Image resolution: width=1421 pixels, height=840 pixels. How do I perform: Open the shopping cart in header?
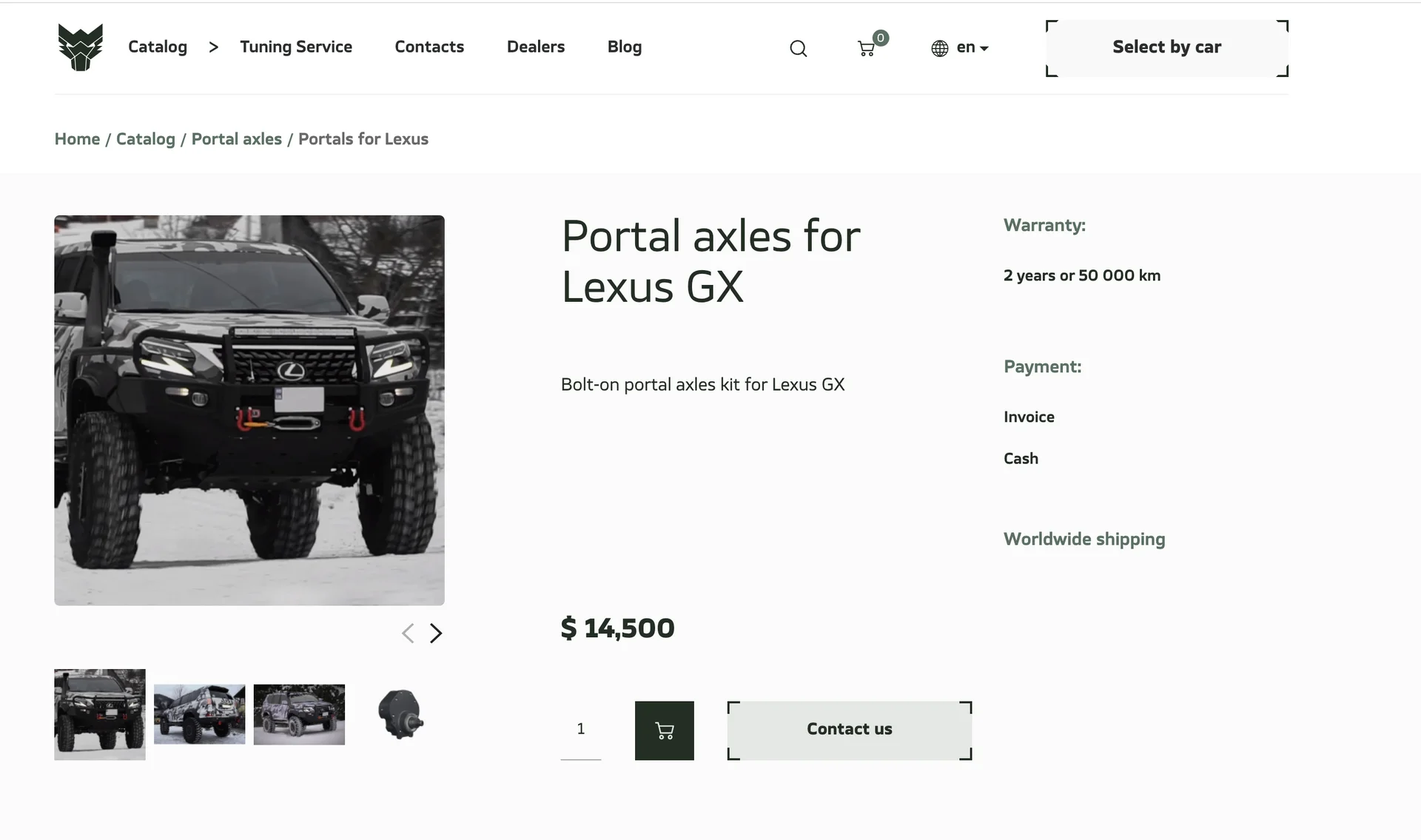[867, 49]
